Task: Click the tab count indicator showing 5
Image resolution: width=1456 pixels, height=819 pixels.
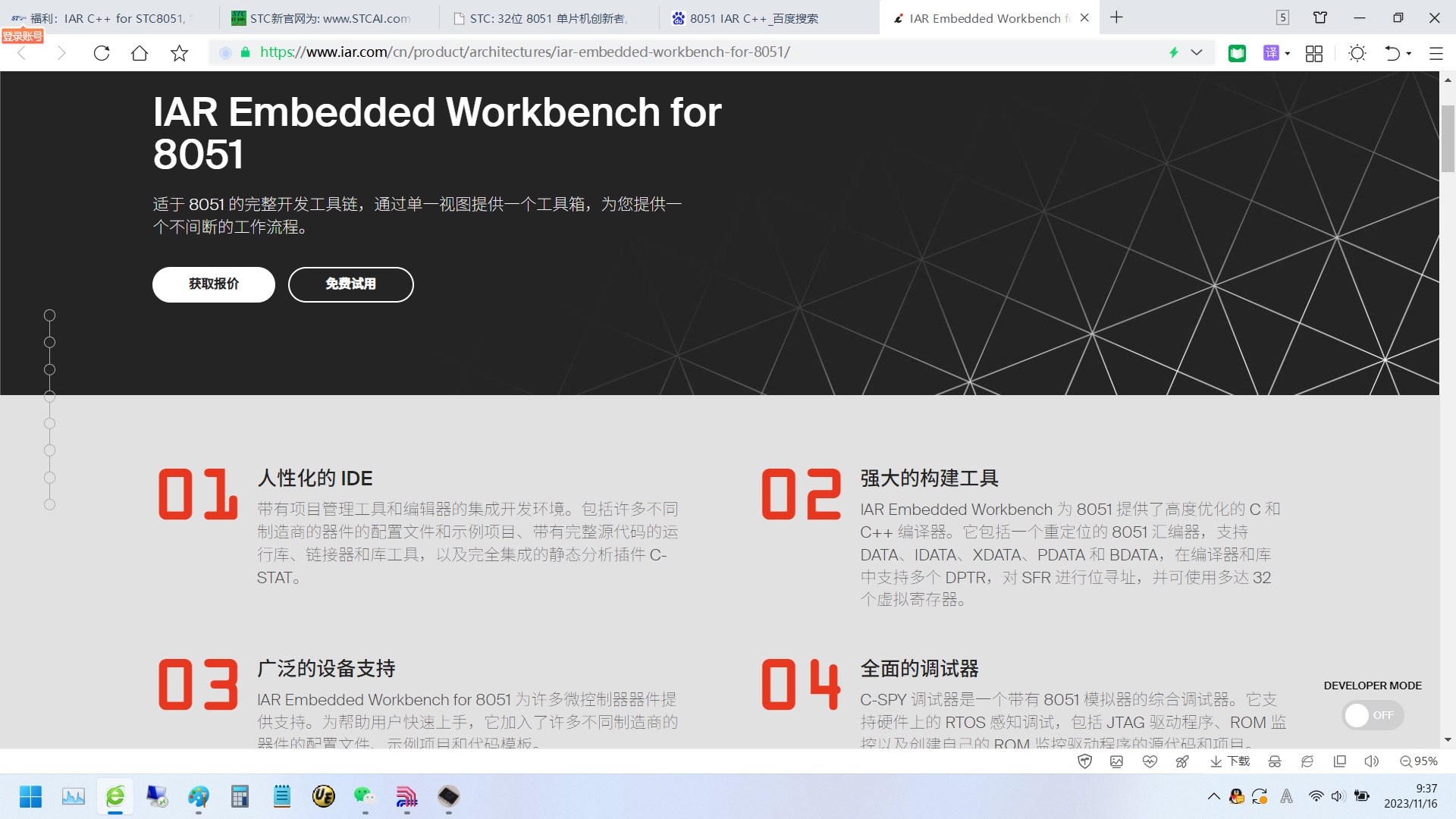Action: pyautogui.click(x=1282, y=17)
